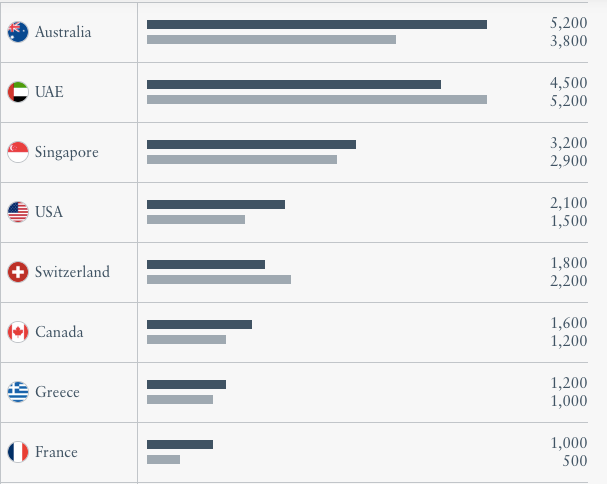
Task: Click the Australia flag icon
Action: [x=18, y=32]
